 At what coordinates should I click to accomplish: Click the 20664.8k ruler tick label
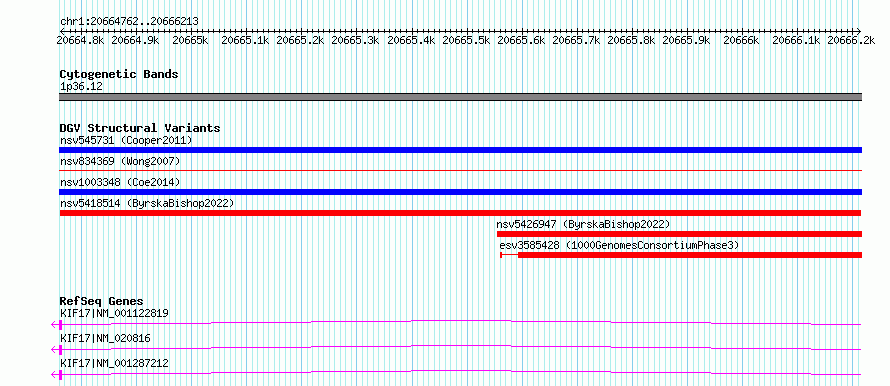pos(81,40)
